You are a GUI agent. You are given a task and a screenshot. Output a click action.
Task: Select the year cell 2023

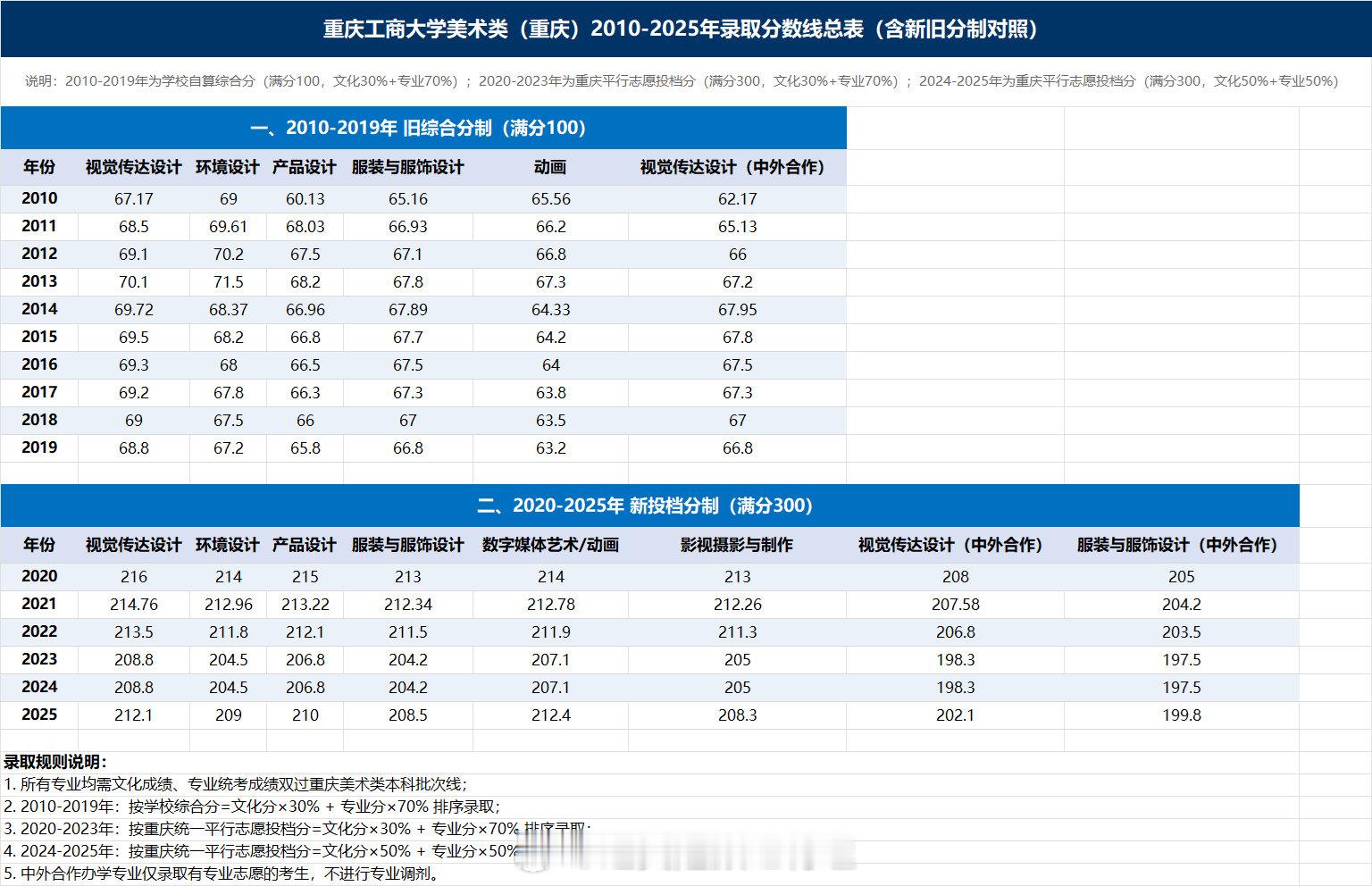click(39, 659)
